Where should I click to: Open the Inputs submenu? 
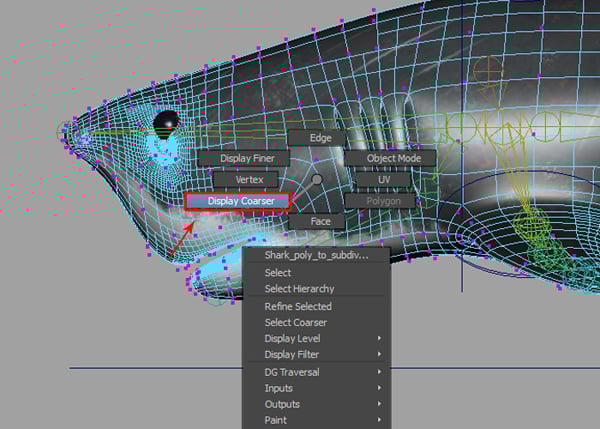point(316,388)
